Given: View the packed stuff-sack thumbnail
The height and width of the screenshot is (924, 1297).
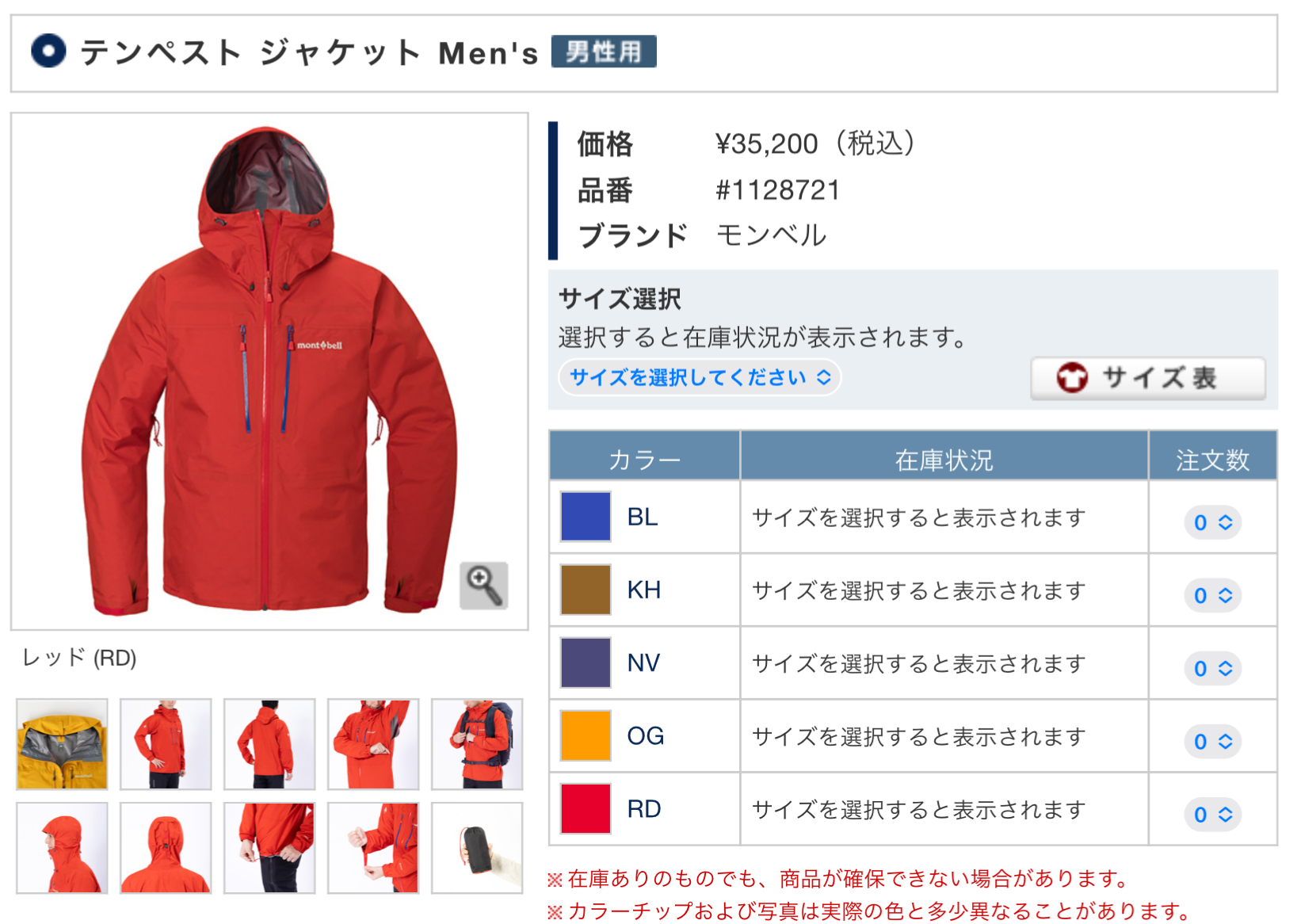Looking at the screenshot, I should [477, 848].
